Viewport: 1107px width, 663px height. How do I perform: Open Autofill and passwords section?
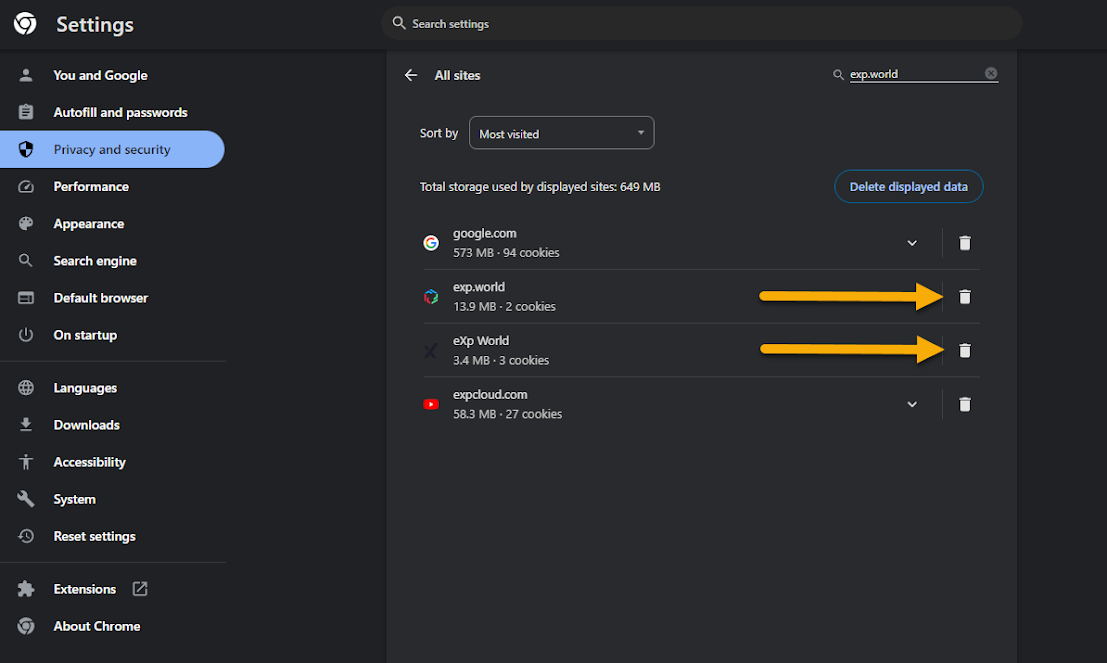(x=120, y=112)
